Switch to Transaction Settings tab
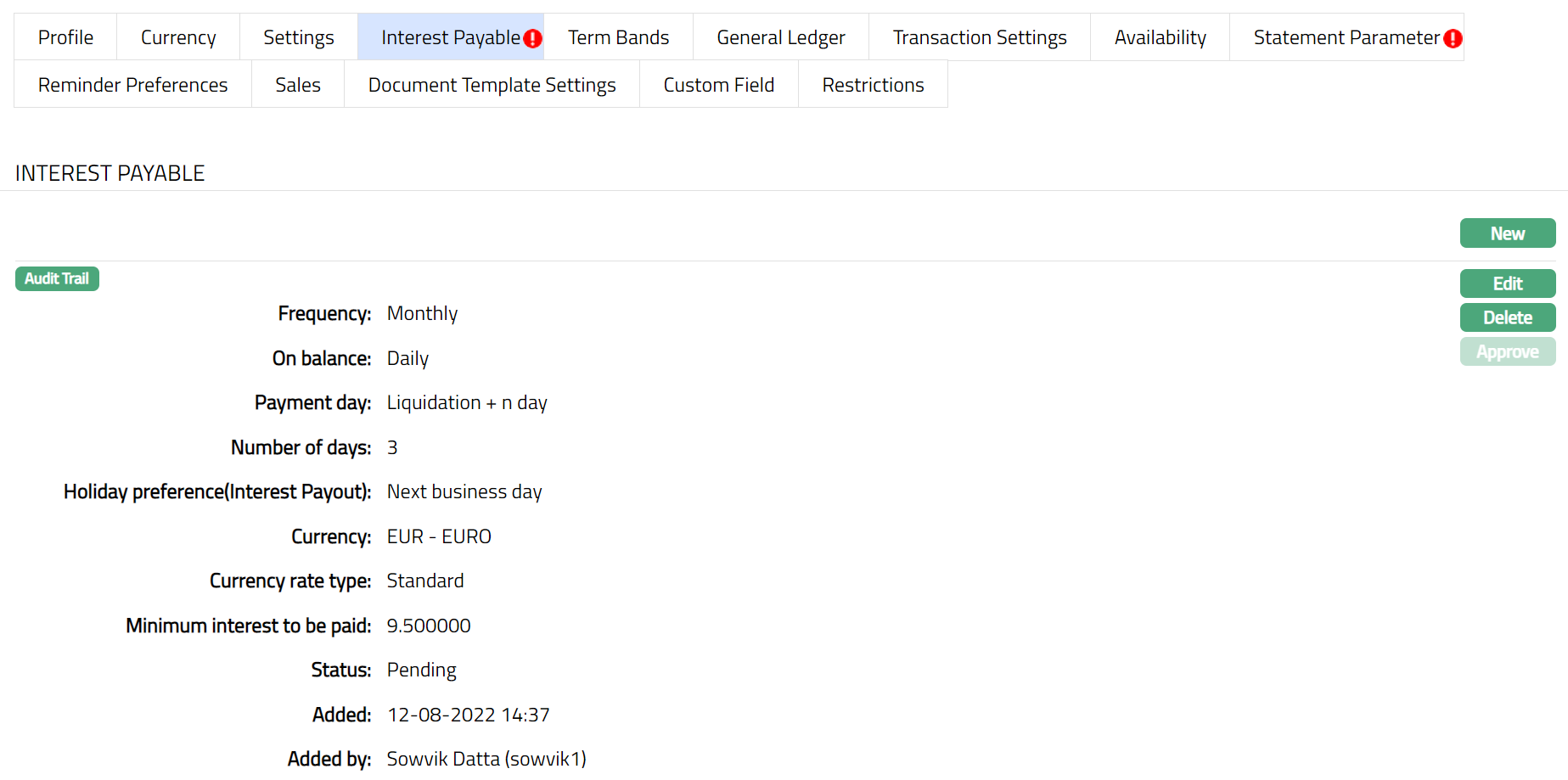 click(979, 37)
